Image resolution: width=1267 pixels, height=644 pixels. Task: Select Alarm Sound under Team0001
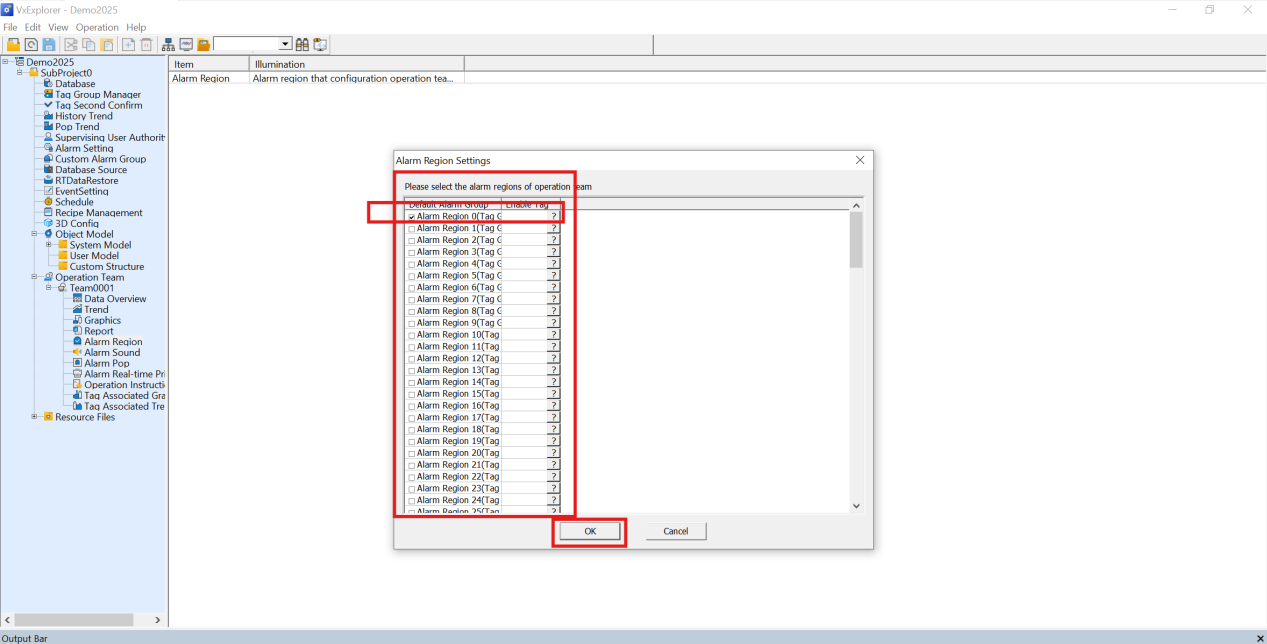112,353
